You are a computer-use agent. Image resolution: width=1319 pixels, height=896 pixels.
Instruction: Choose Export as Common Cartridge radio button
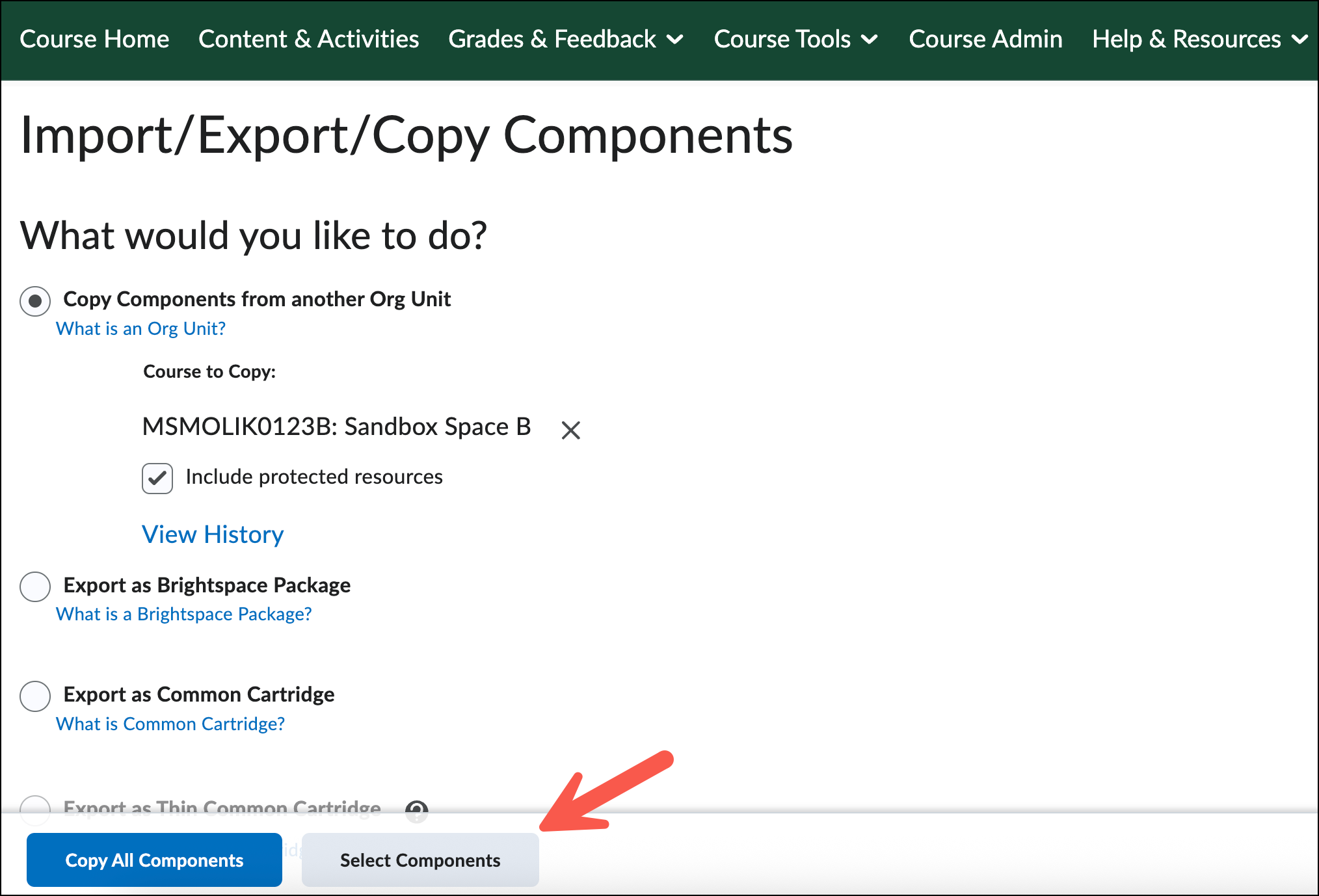pos(35,696)
